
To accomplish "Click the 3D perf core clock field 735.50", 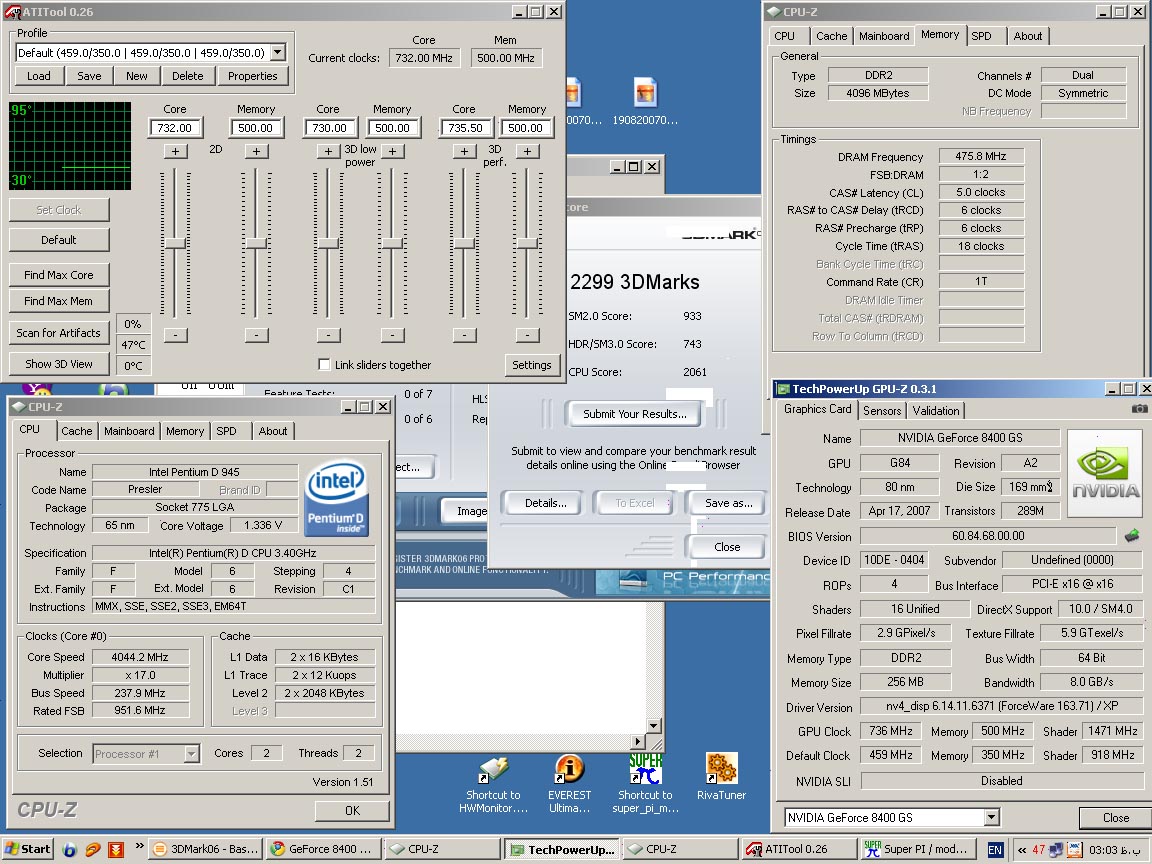I will click(x=465, y=128).
